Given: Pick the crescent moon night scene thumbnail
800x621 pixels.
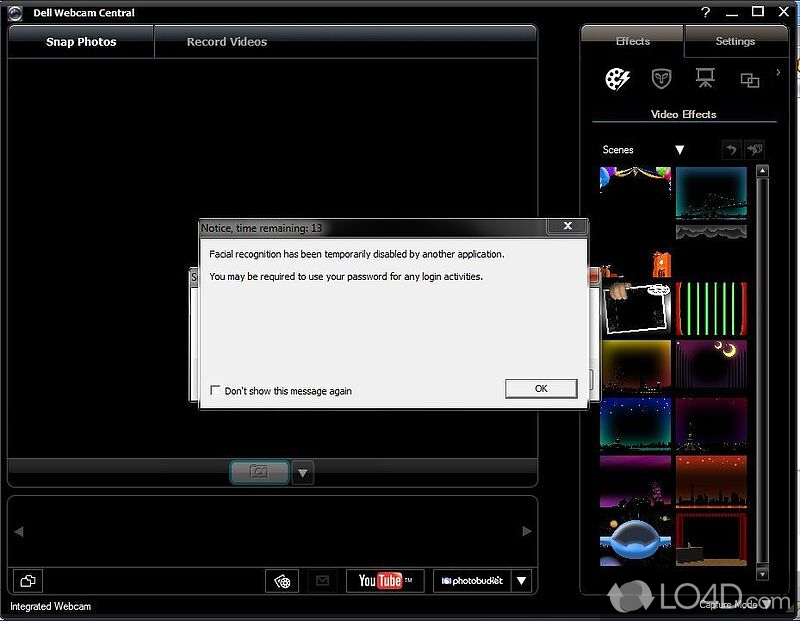Looking at the screenshot, I should click(711, 364).
